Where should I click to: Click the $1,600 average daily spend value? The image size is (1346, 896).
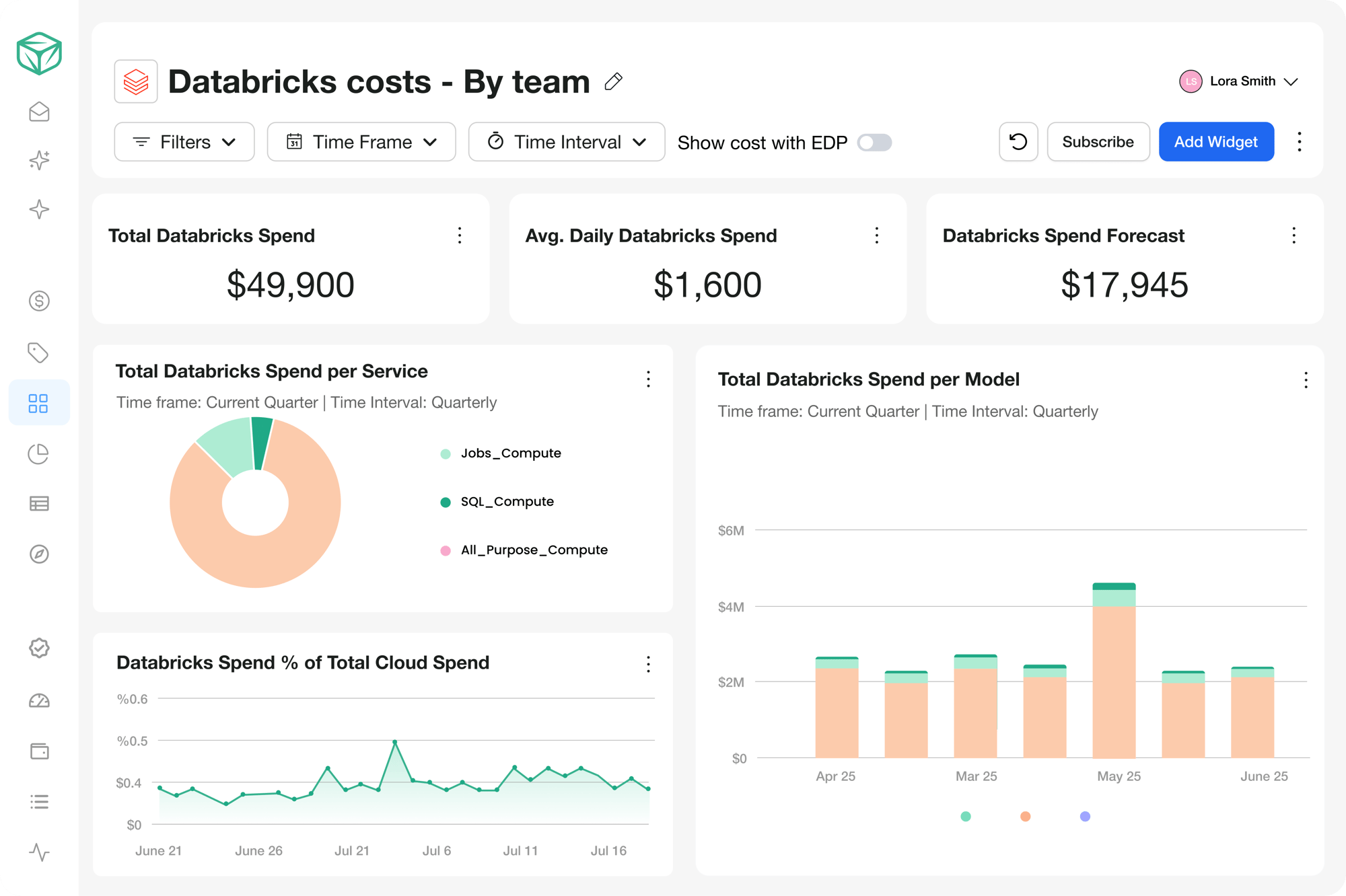[707, 285]
